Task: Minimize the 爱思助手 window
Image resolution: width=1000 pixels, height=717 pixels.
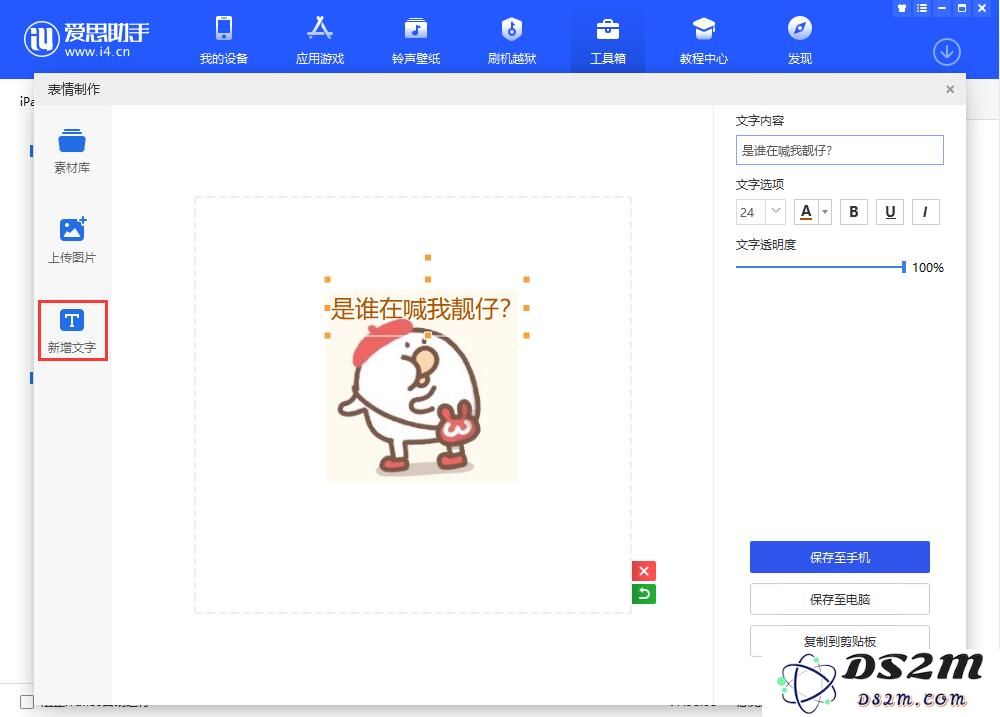Action: point(941,8)
